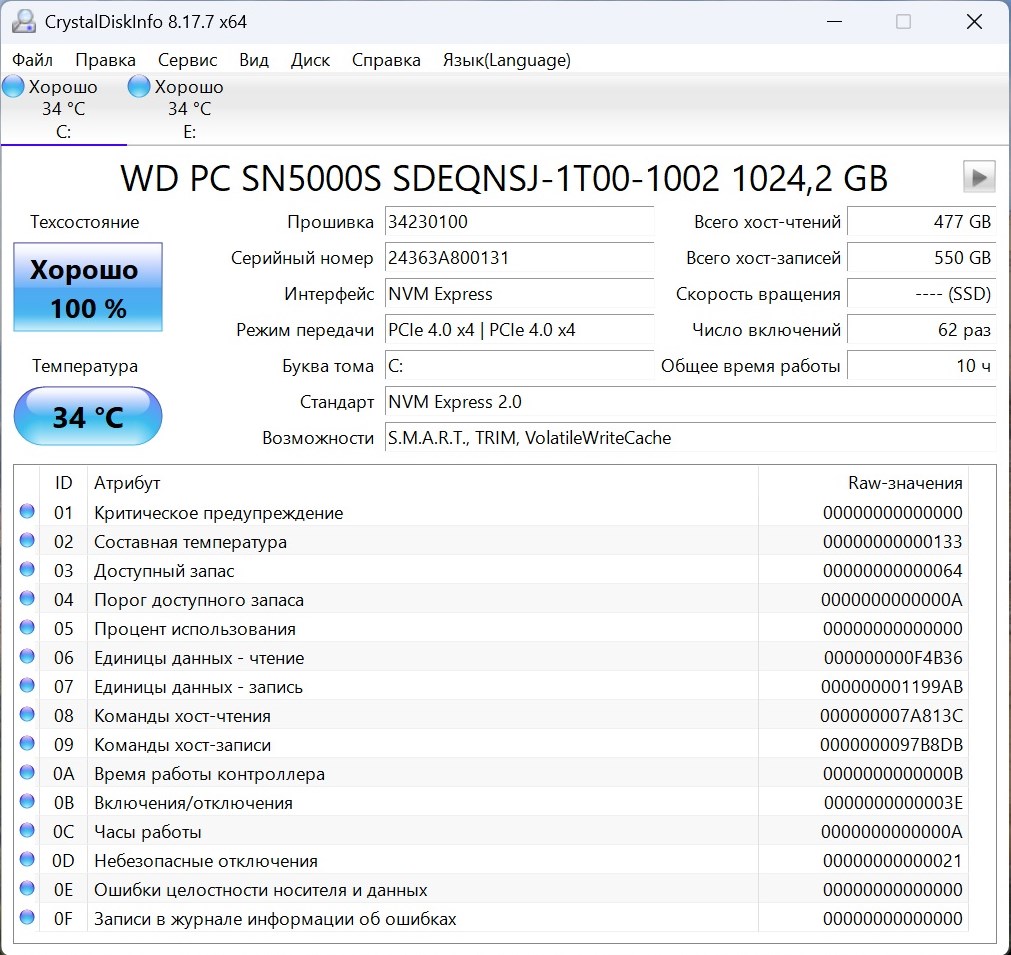This screenshot has width=1011, height=955.
Task: Click status icon for Единицы данных - запись
Action: click(x=27, y=686)
